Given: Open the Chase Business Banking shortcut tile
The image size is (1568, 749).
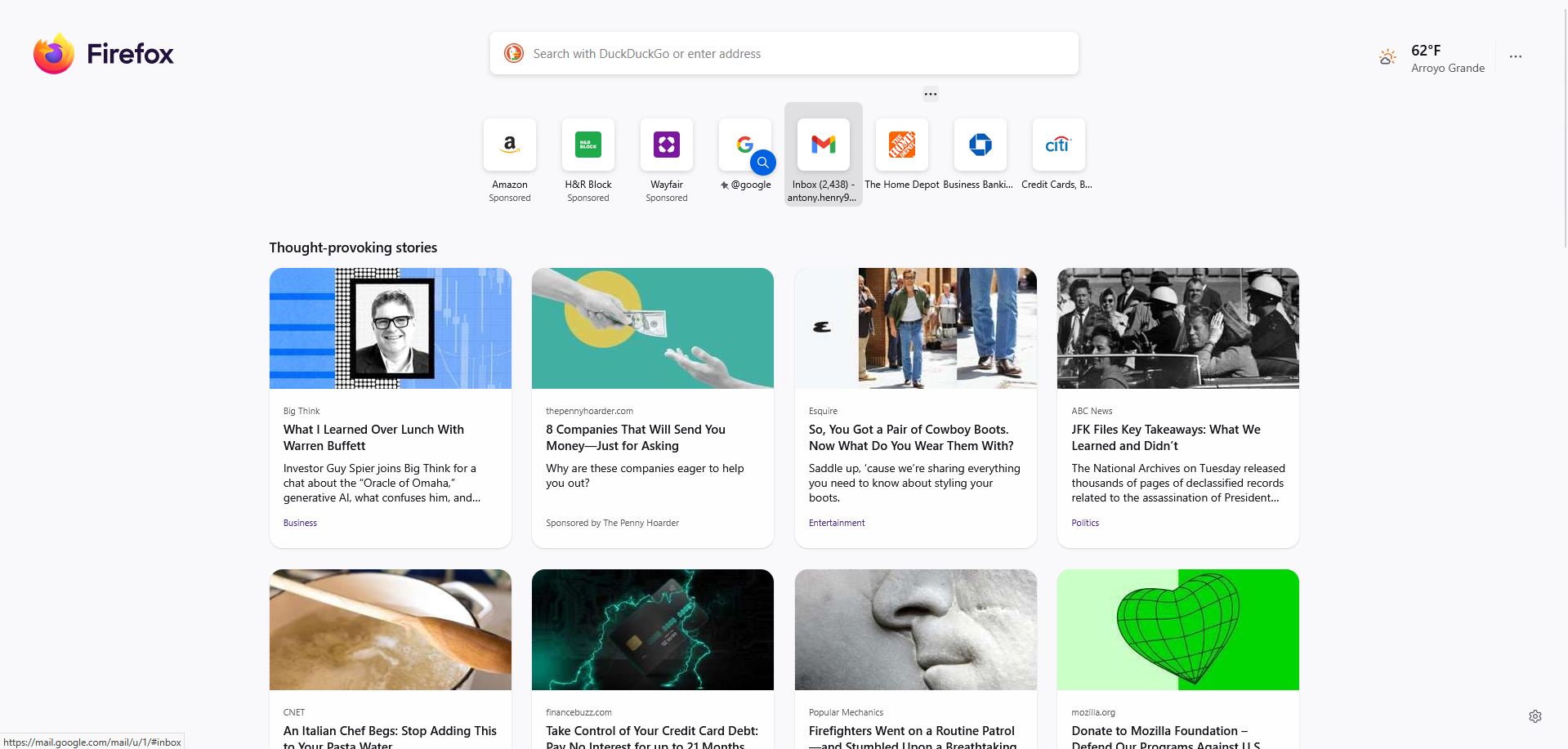Looking at the screenshot, I should (x=981, y=145).
